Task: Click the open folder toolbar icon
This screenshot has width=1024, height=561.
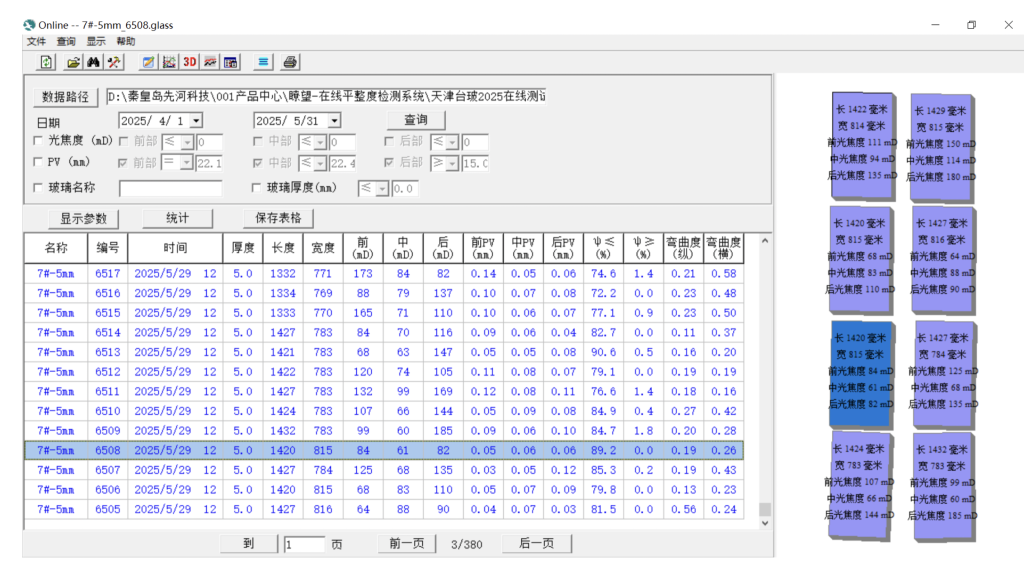Action: [x=73, y=62]
